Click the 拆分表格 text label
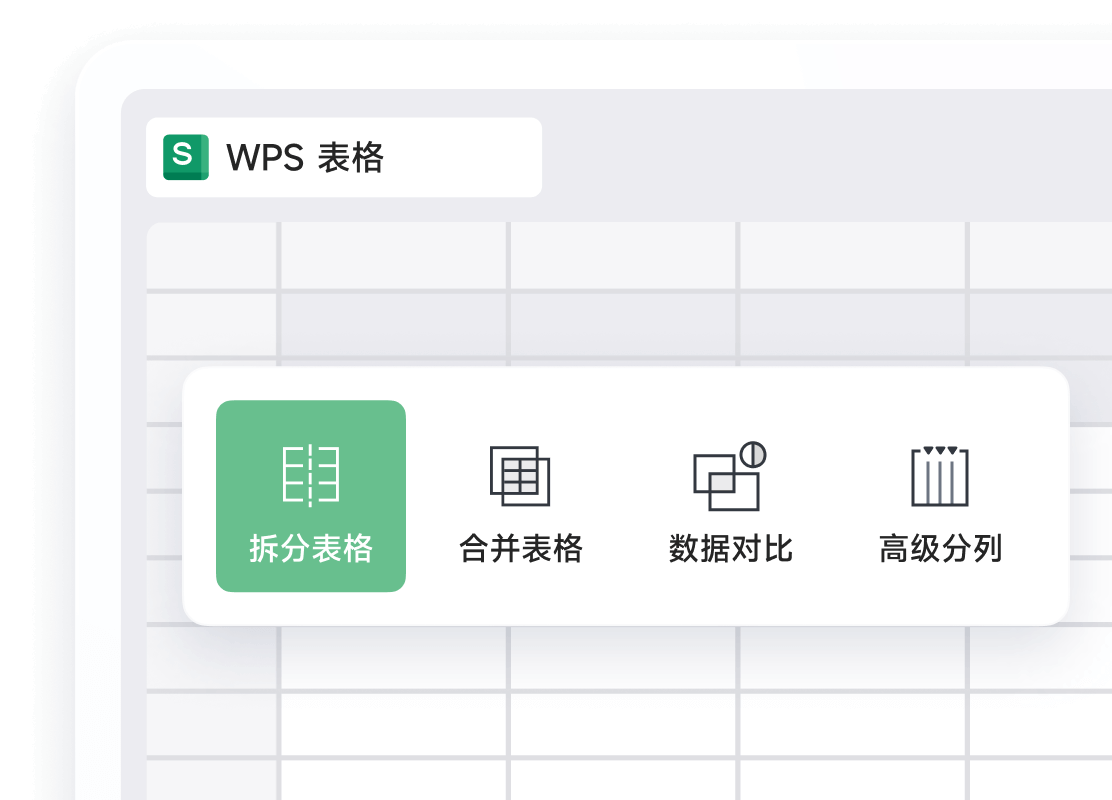The height and width of the screenshot is (800, 1112). [x=311, y=549]
